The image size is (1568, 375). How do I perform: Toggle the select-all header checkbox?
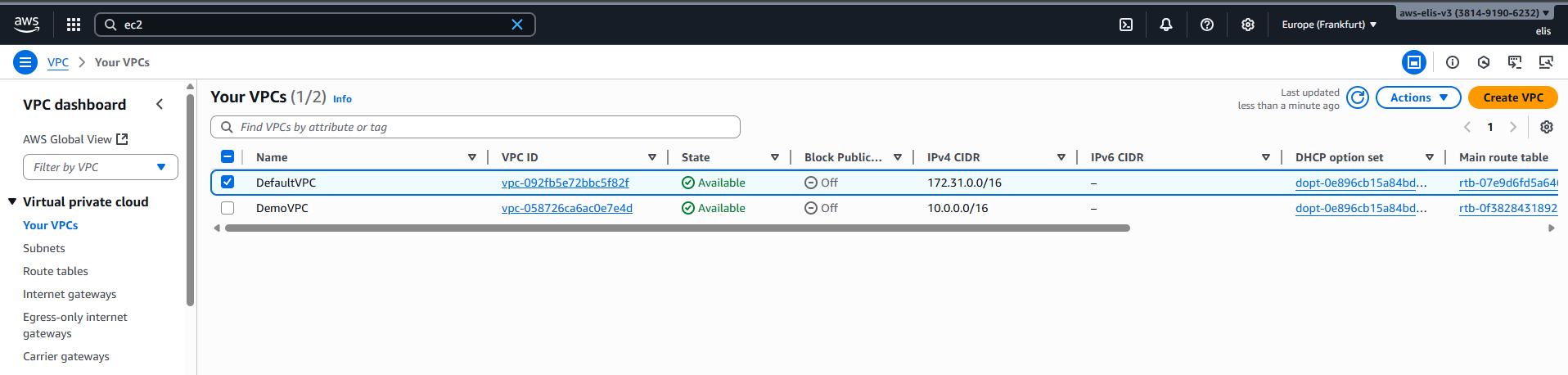[228, 157]
